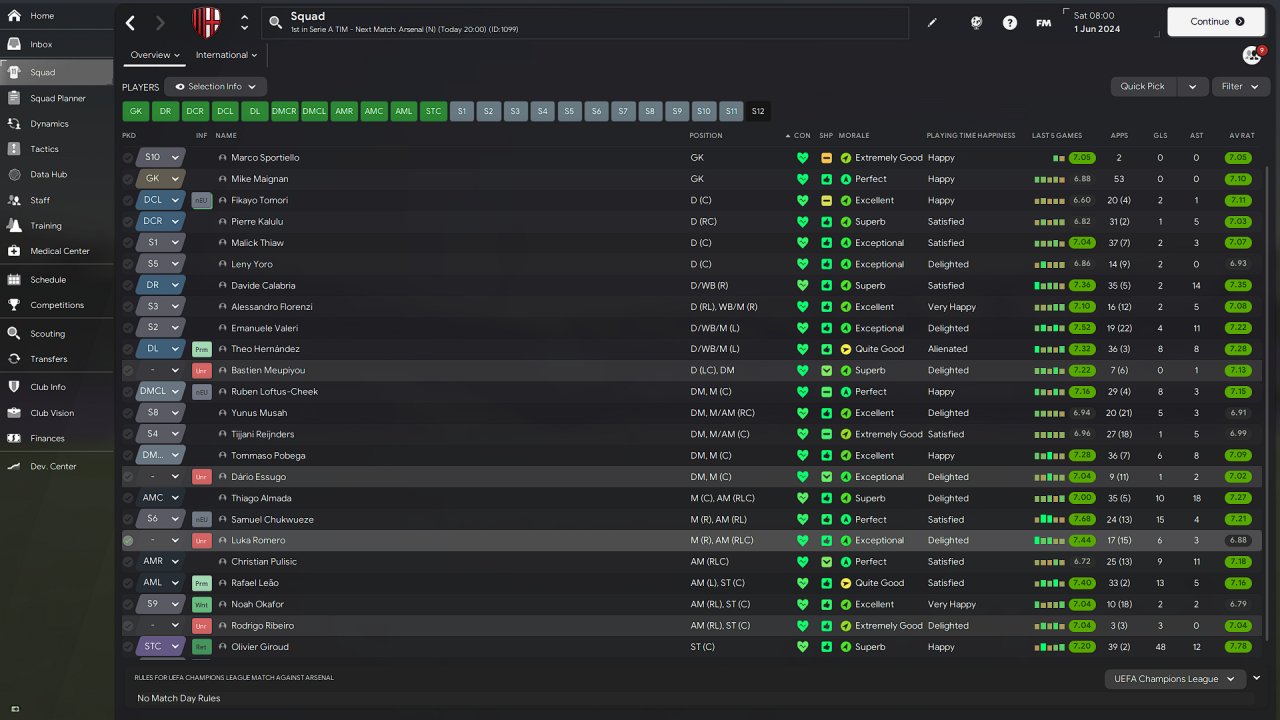Toggle pick checkbox for Fikayo Tomori

128,200
